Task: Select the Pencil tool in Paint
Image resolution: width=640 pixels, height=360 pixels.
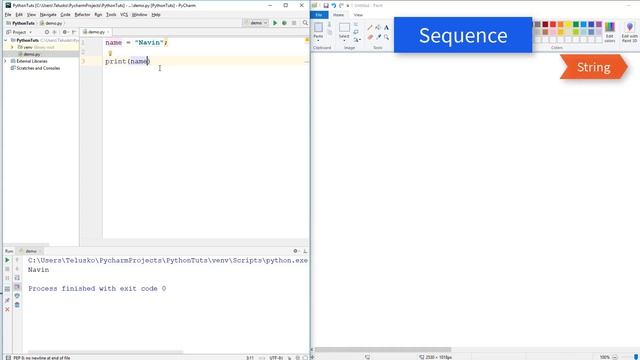Action: (x=370, y=27)
